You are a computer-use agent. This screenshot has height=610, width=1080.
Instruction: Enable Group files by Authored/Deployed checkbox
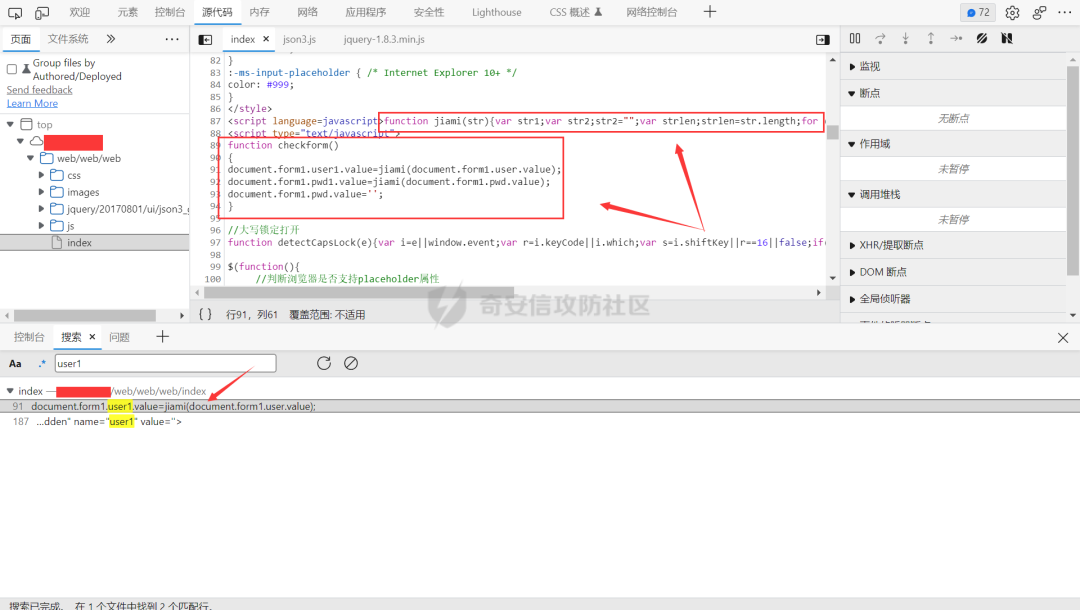click(x=12, y=69)
